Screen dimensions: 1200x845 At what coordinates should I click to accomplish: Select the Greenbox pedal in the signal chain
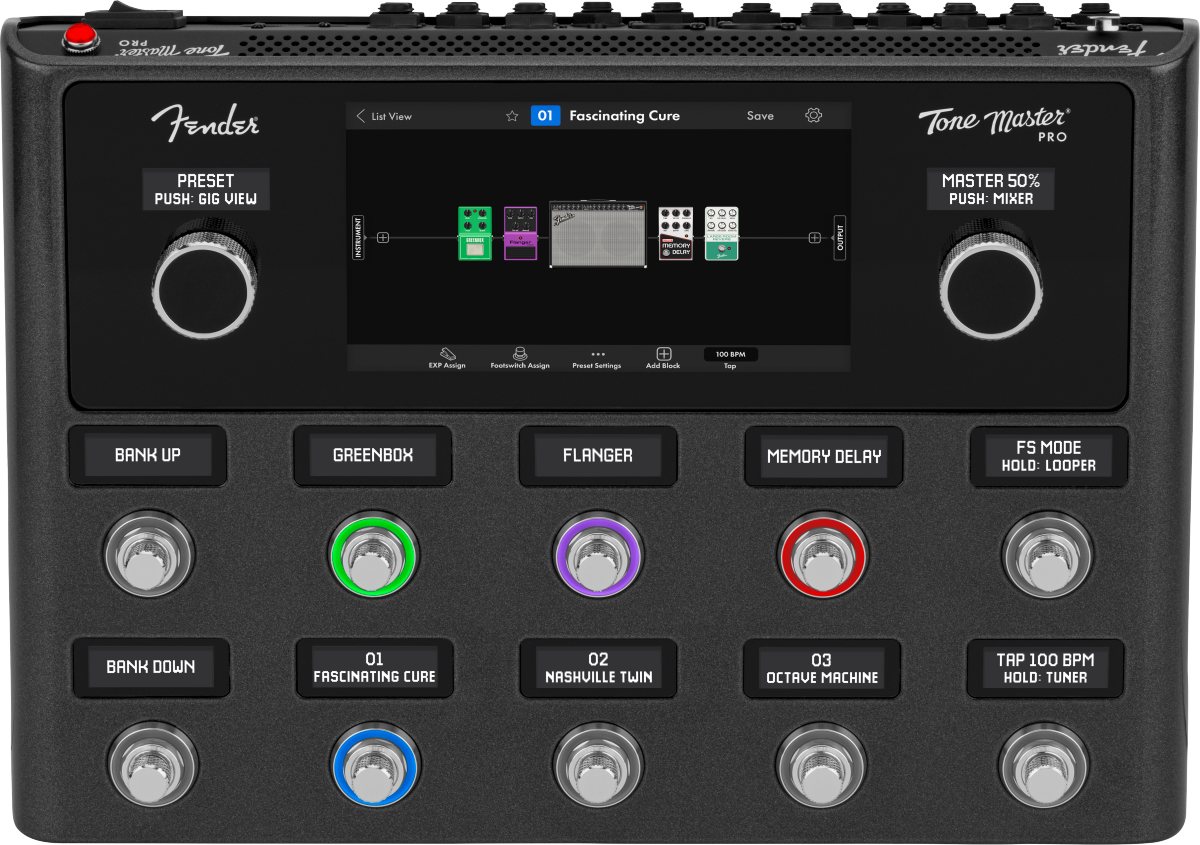coord(475,234)
